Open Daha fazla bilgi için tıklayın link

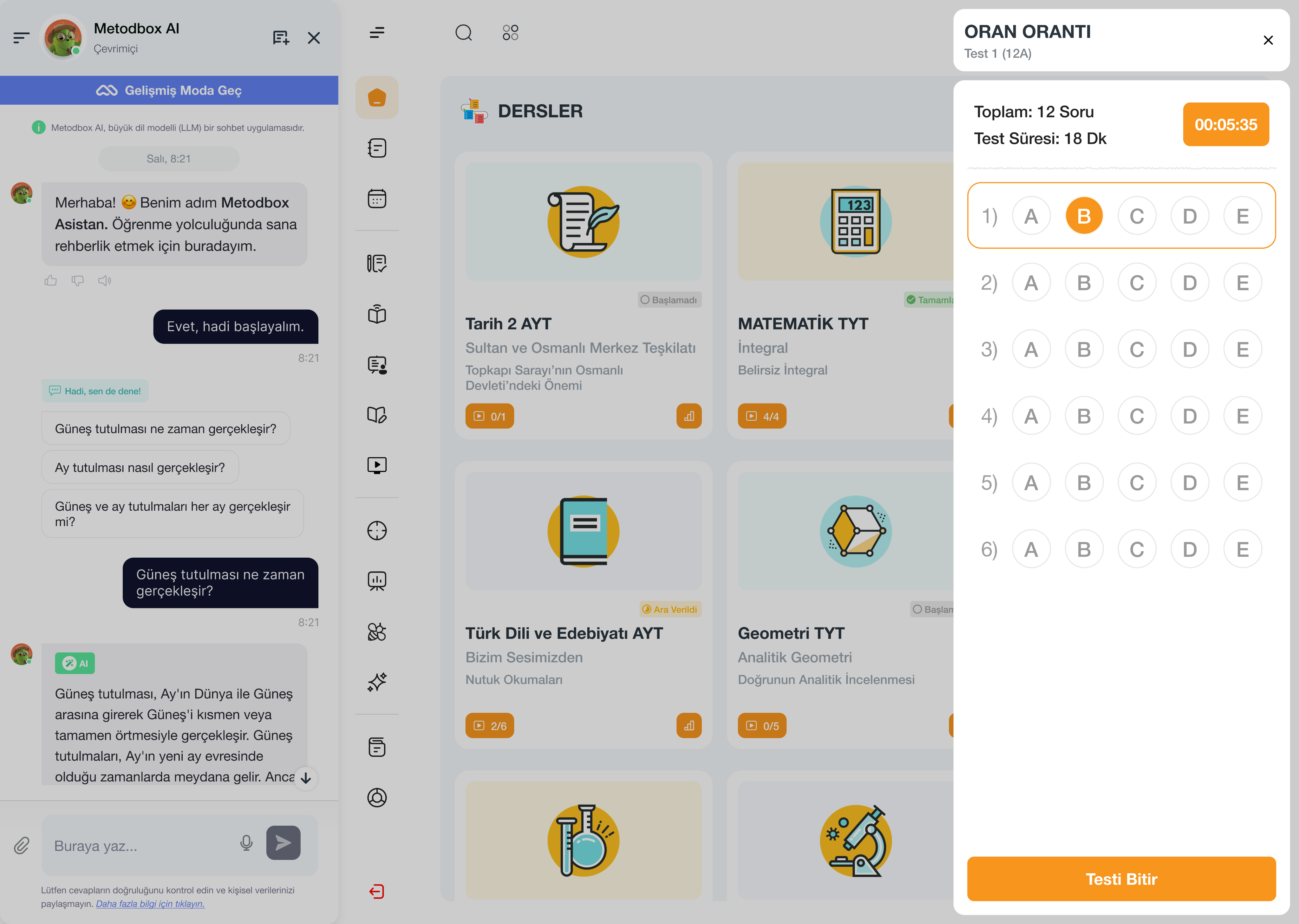coord(150,903)
